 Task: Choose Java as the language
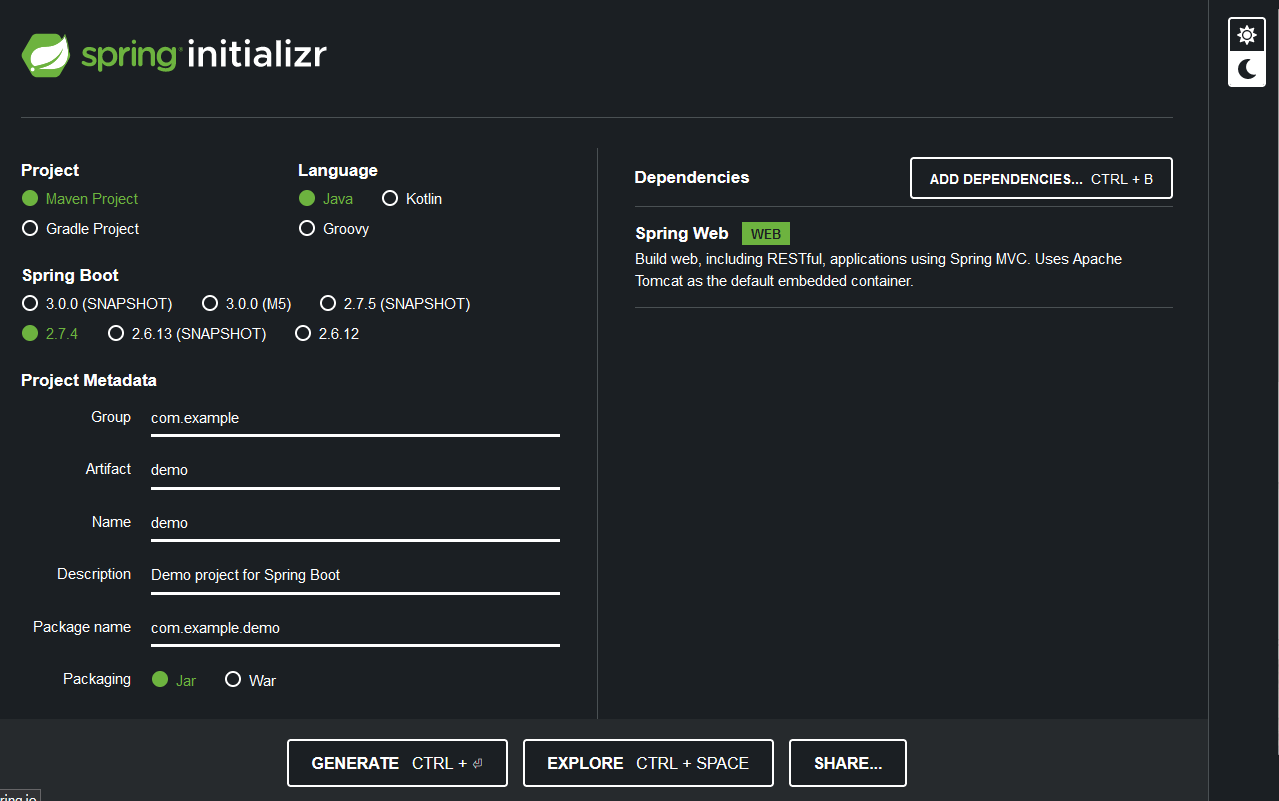point(326,199)
